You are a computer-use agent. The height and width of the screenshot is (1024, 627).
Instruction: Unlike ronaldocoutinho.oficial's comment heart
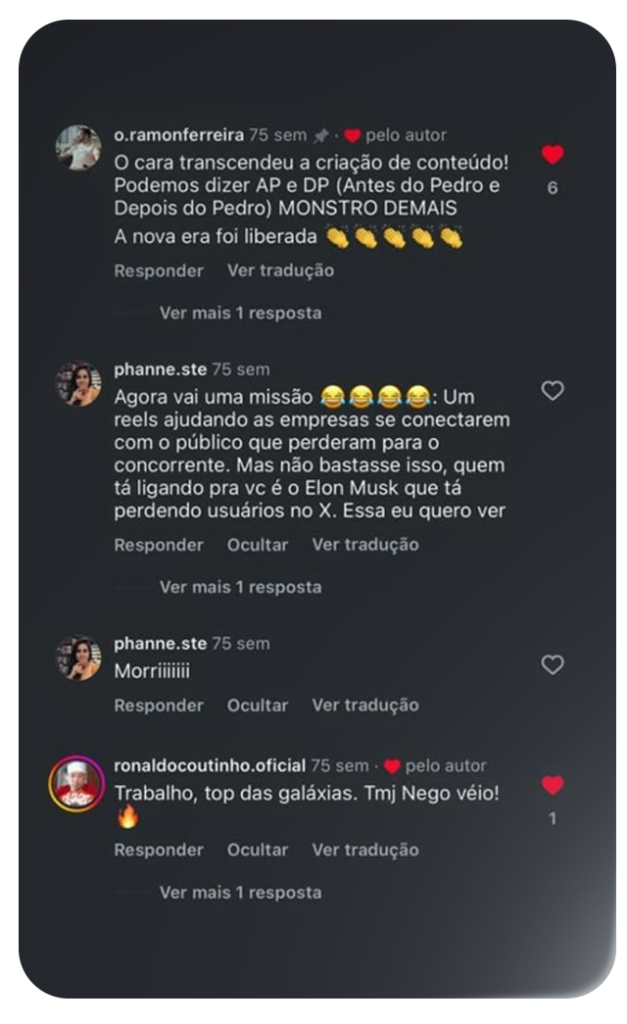point(552,786)
